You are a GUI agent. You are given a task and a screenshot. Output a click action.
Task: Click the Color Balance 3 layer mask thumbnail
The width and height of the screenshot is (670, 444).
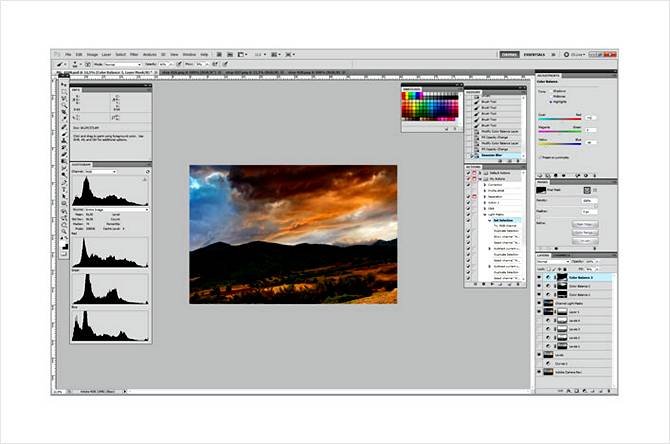point(561,277)
